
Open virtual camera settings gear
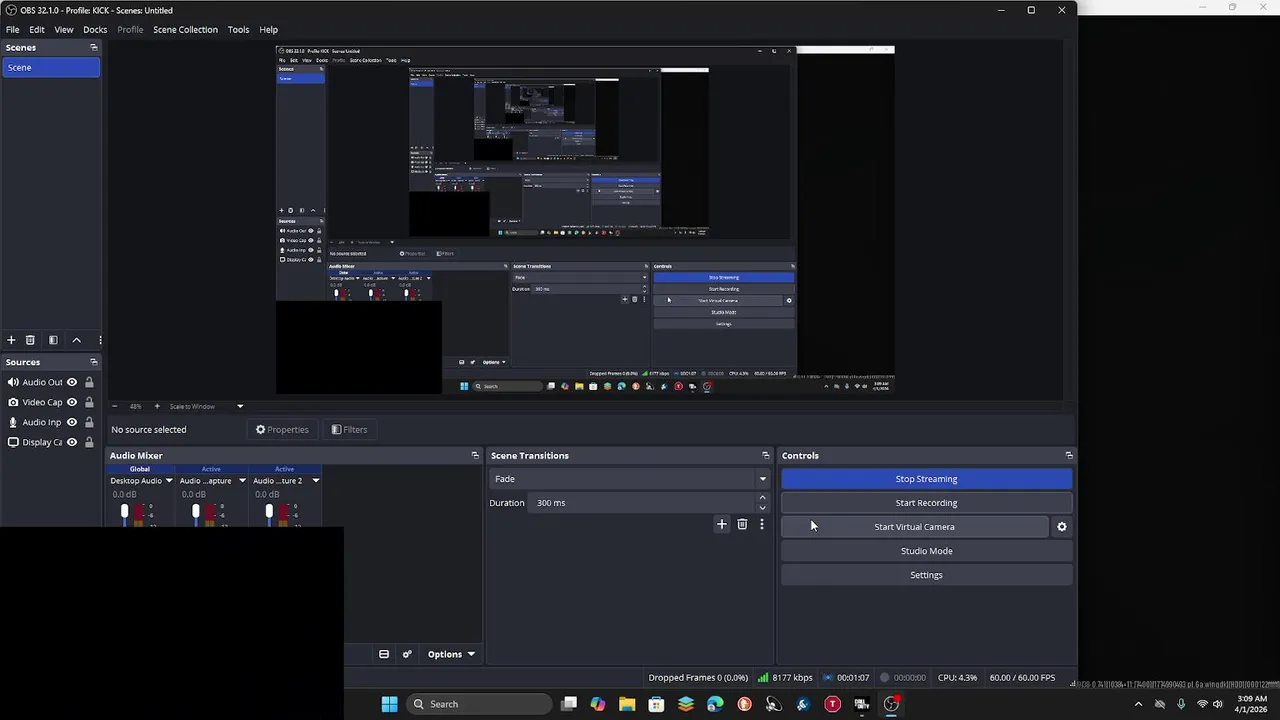[x=1062, y=527]
